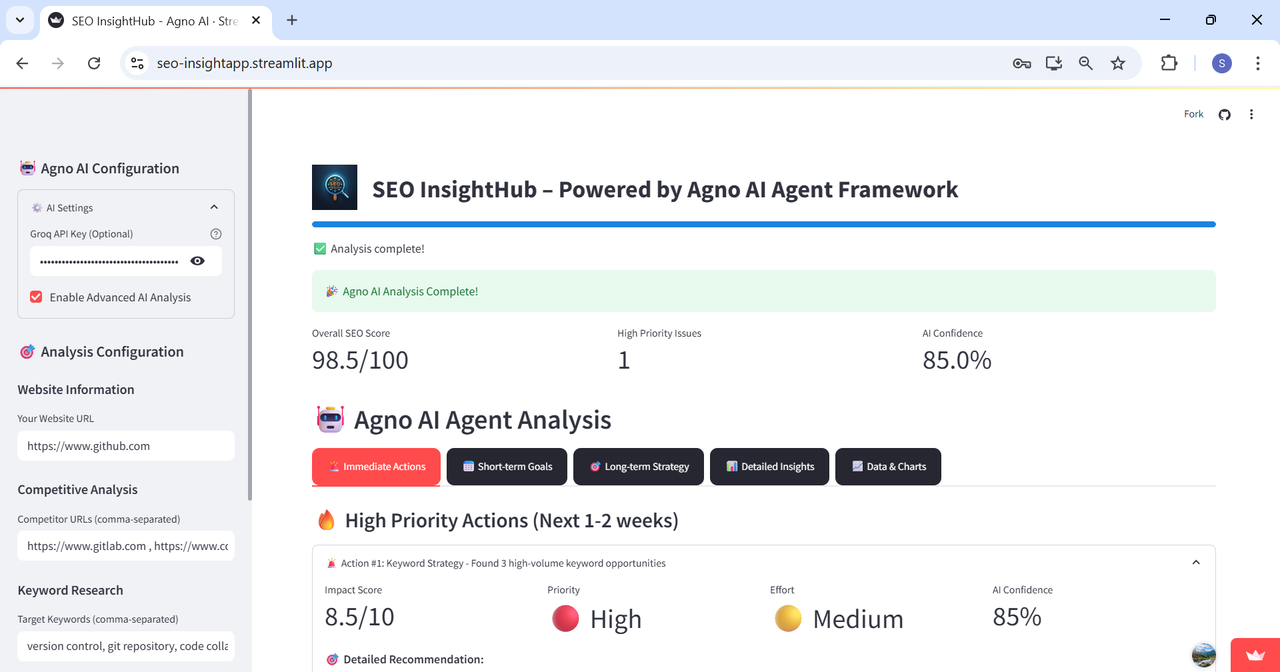Open the GitHub repository icon
This screenshot has width=1280, height=672.
pyautogui.click(x=1224, y=114)
